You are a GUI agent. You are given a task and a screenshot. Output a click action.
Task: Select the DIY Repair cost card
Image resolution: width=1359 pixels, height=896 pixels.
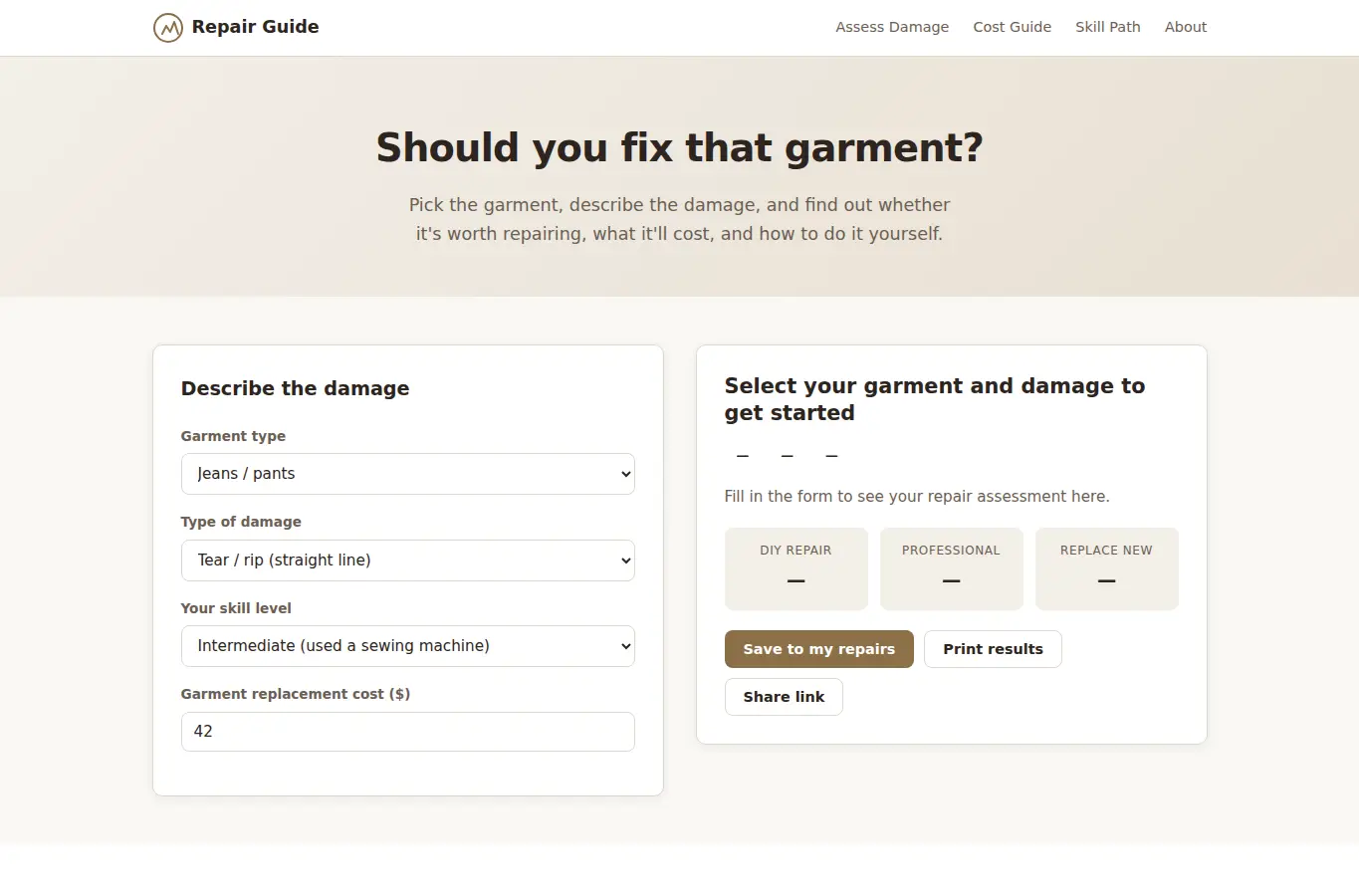tap(795, 568)
